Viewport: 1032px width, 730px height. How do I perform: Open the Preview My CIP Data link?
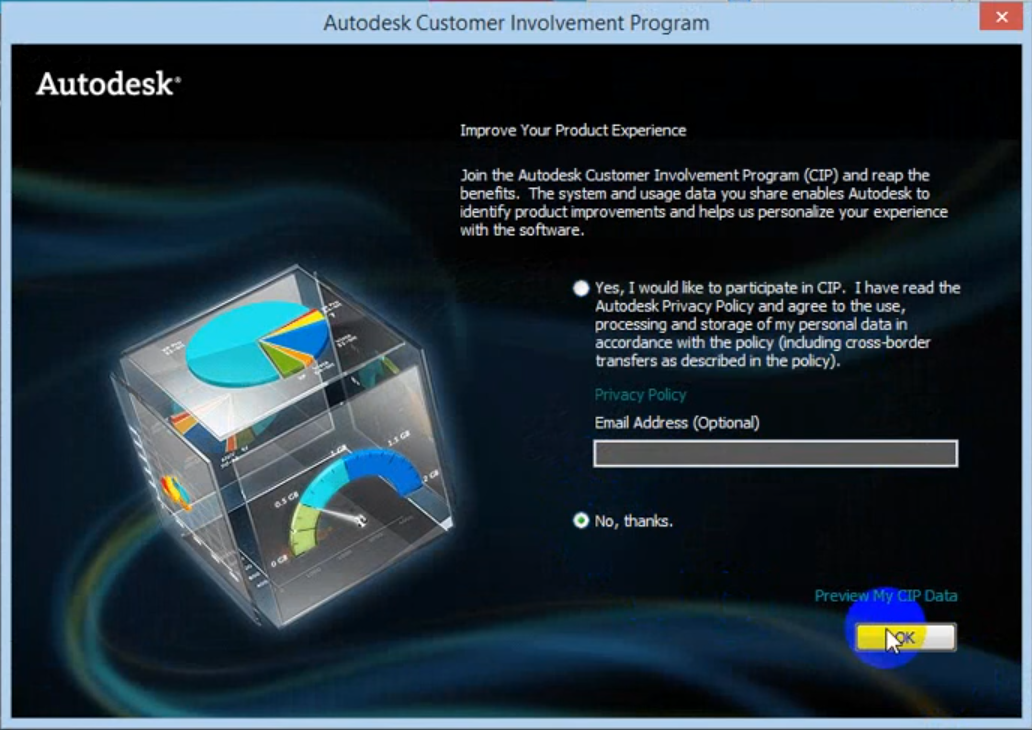click(885, 596)
